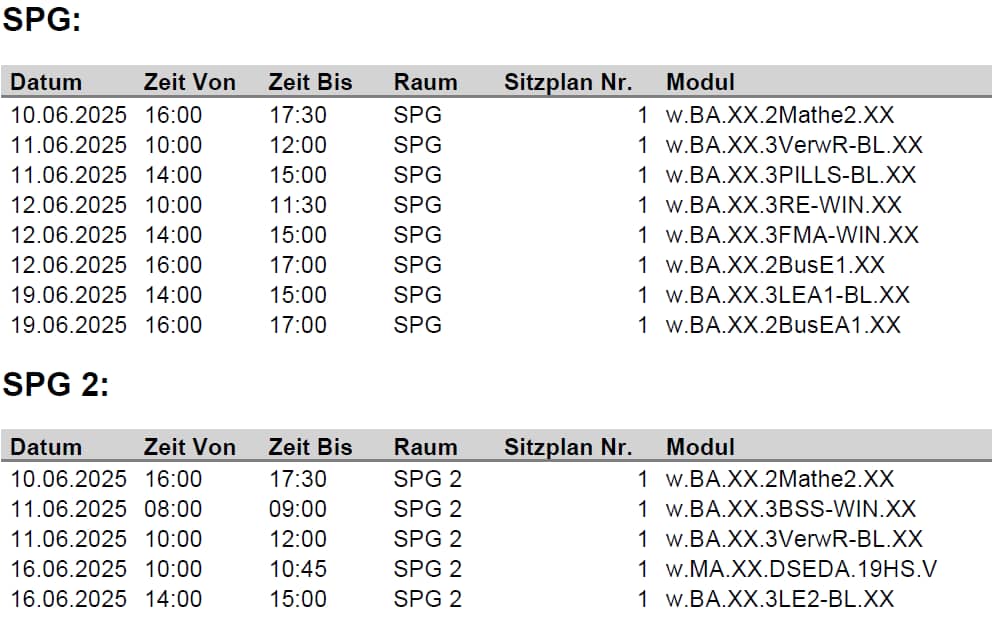Click the SPG section heading
This screenshot has height=618, width=993.
42,20
